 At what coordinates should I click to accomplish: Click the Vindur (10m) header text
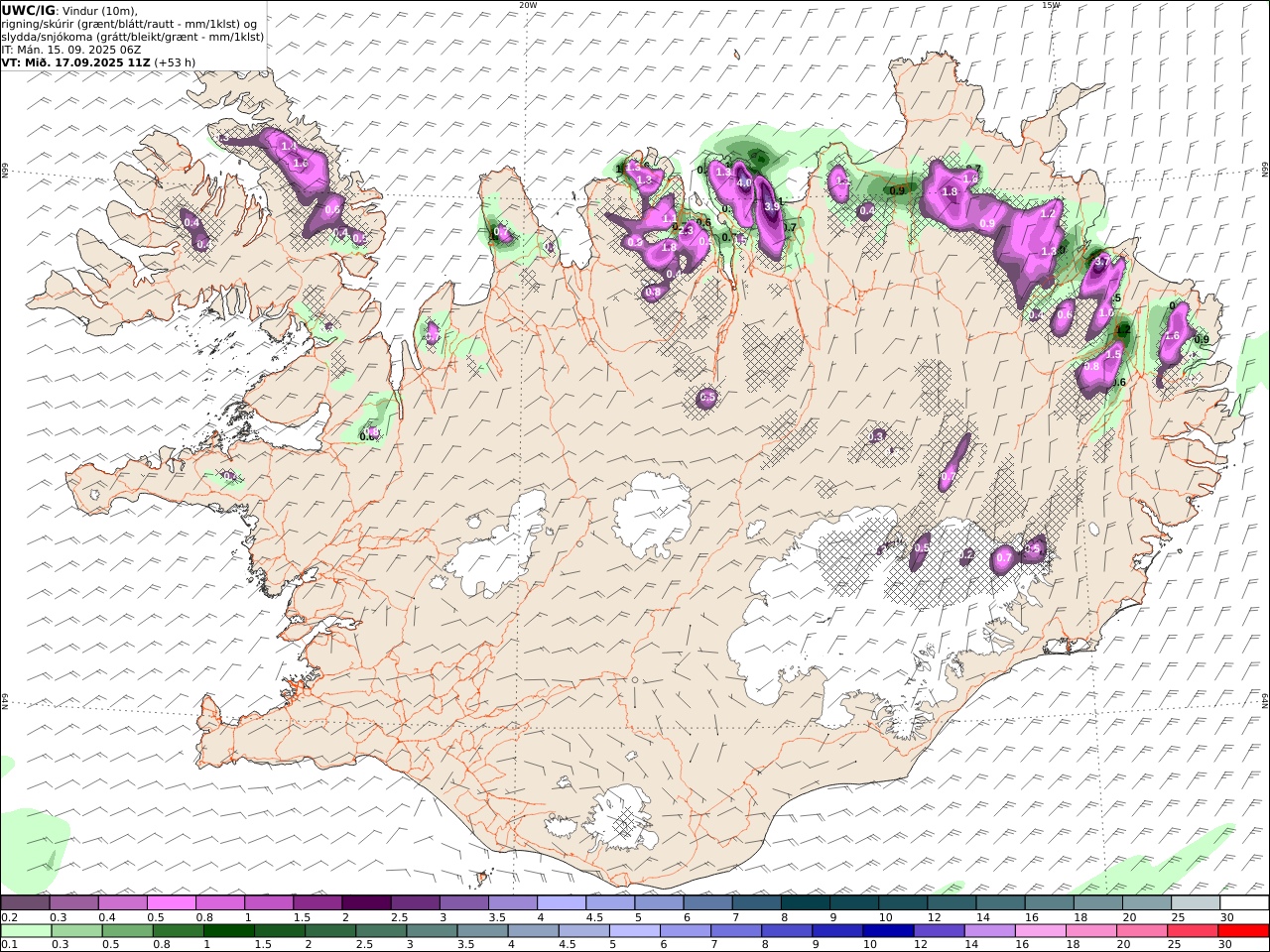pyautogui.click(x=100, y=10)
